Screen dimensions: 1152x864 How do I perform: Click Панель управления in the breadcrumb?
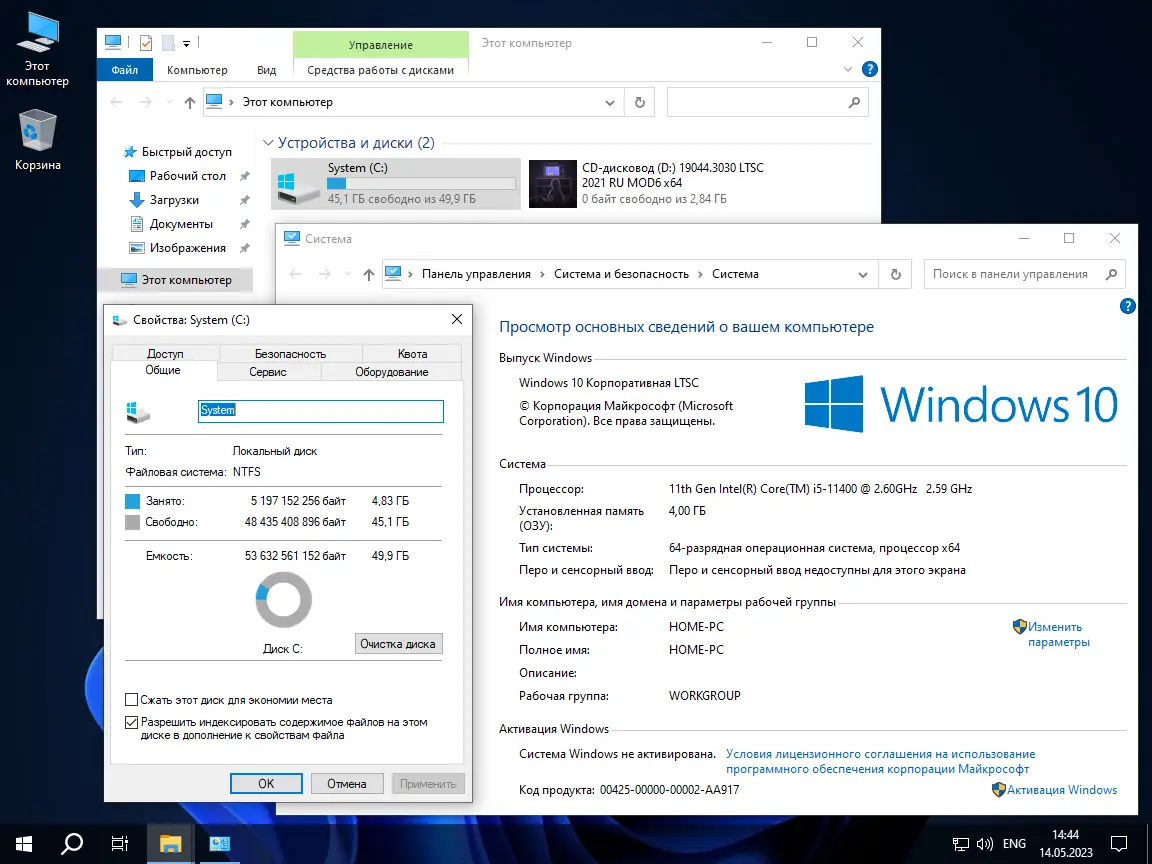[x=476, y=274]
